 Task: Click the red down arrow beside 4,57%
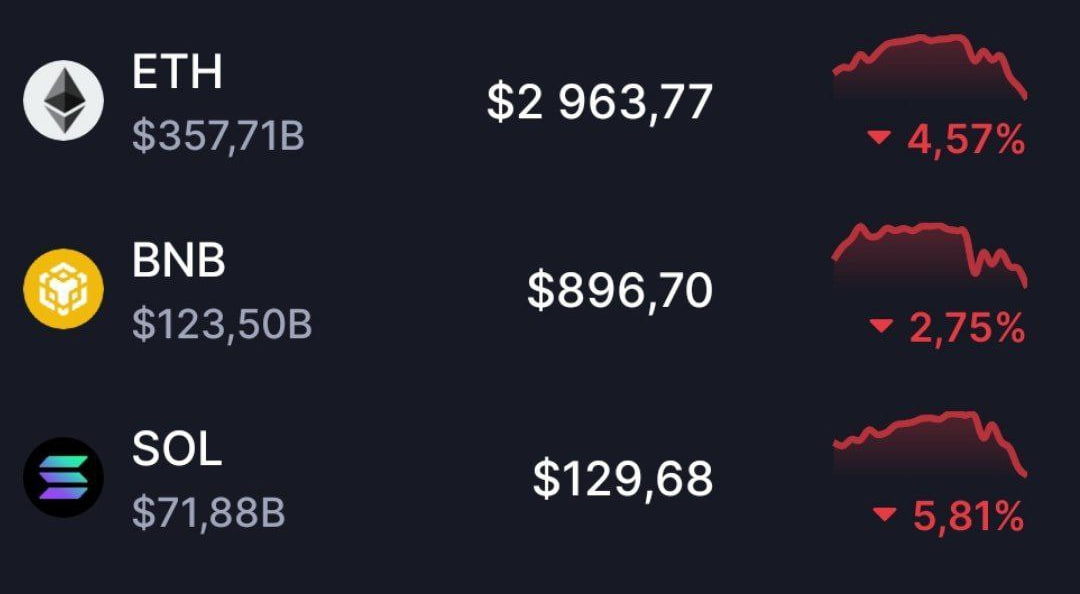[879, 139]
